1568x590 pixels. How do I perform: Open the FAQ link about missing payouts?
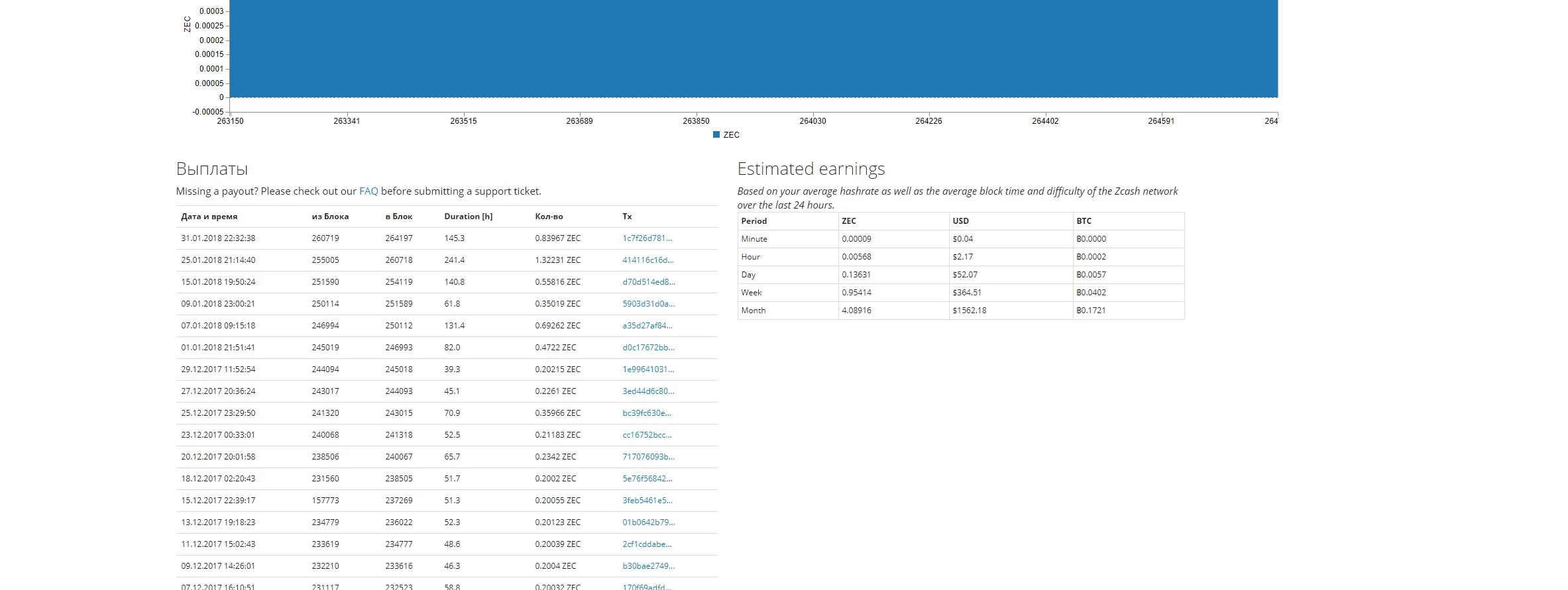(x=368, y=191)
